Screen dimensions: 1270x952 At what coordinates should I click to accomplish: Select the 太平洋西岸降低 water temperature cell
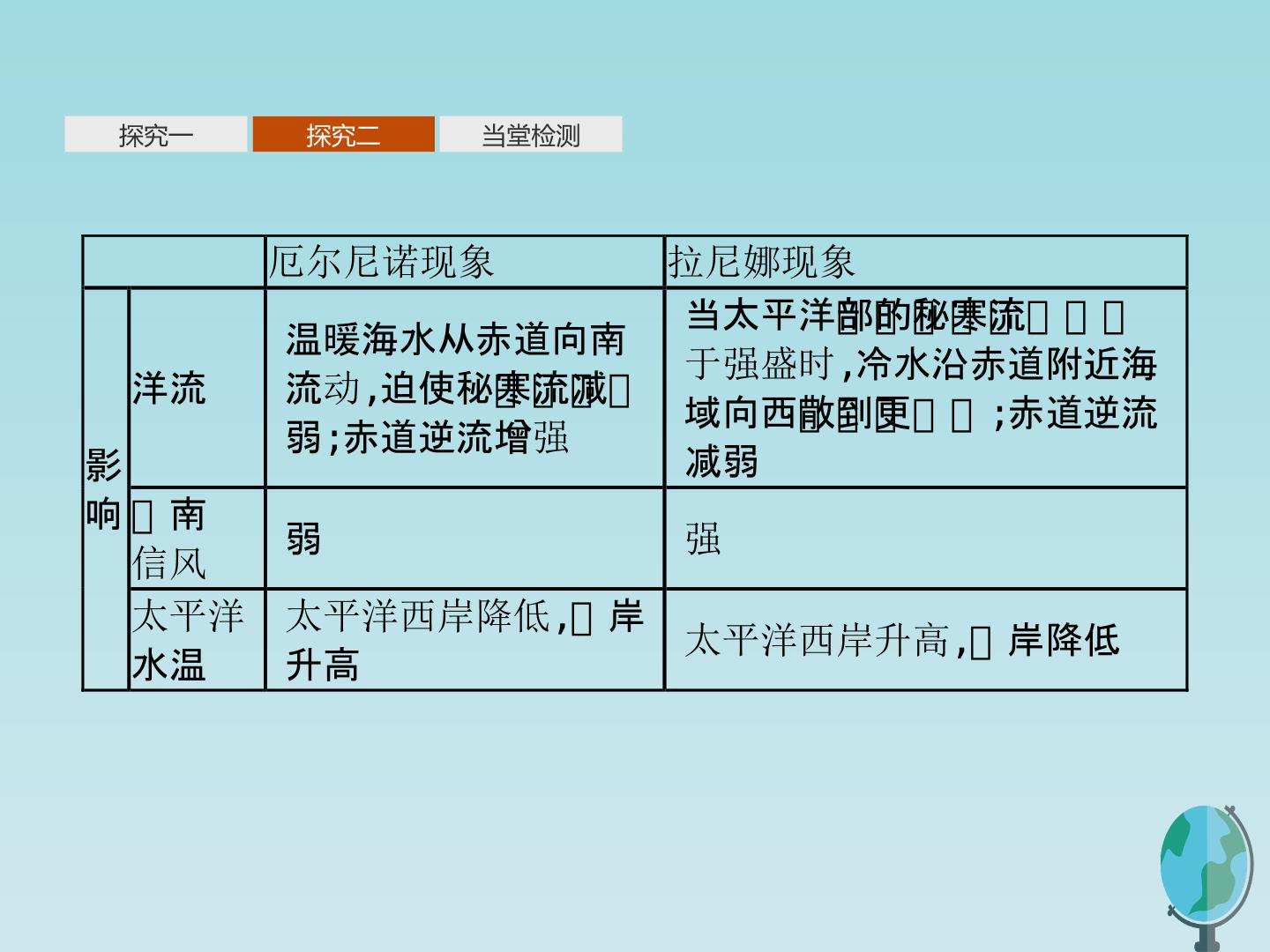pos(465,640)
